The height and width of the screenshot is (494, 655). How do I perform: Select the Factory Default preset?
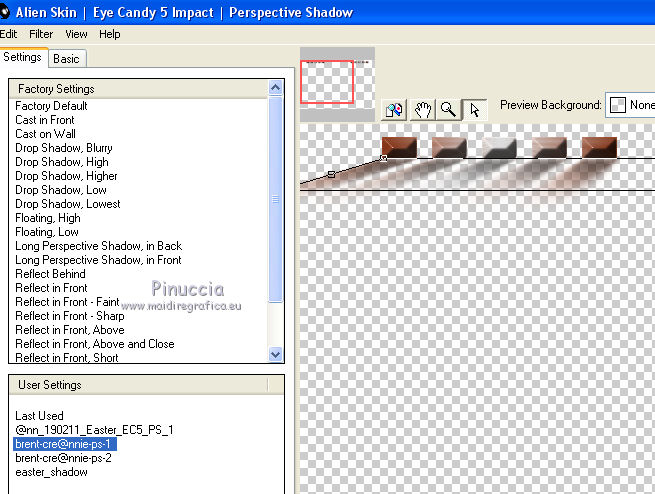[x=51, y=106]
